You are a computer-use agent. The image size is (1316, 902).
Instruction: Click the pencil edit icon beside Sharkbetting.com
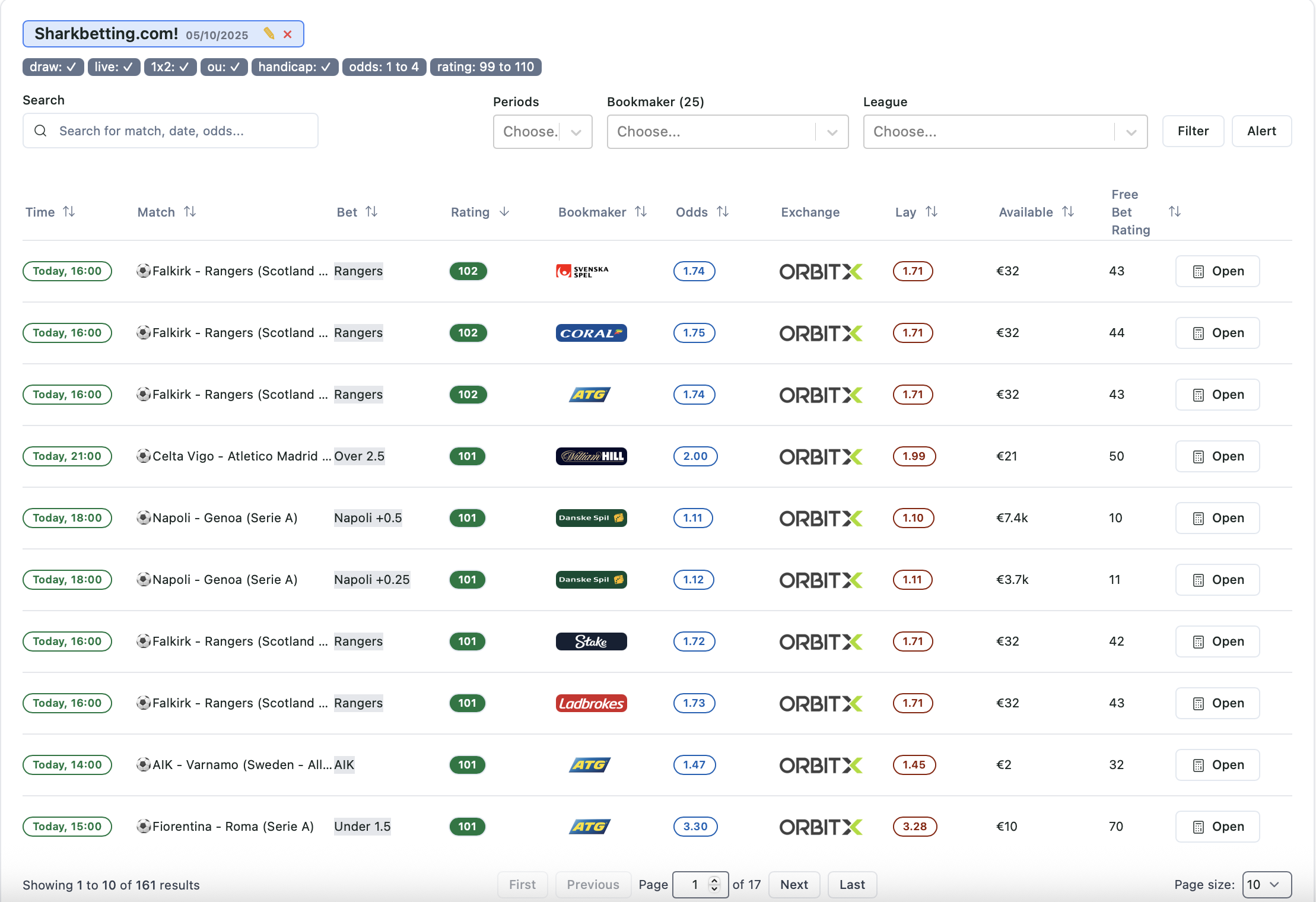tap(269, 34)
